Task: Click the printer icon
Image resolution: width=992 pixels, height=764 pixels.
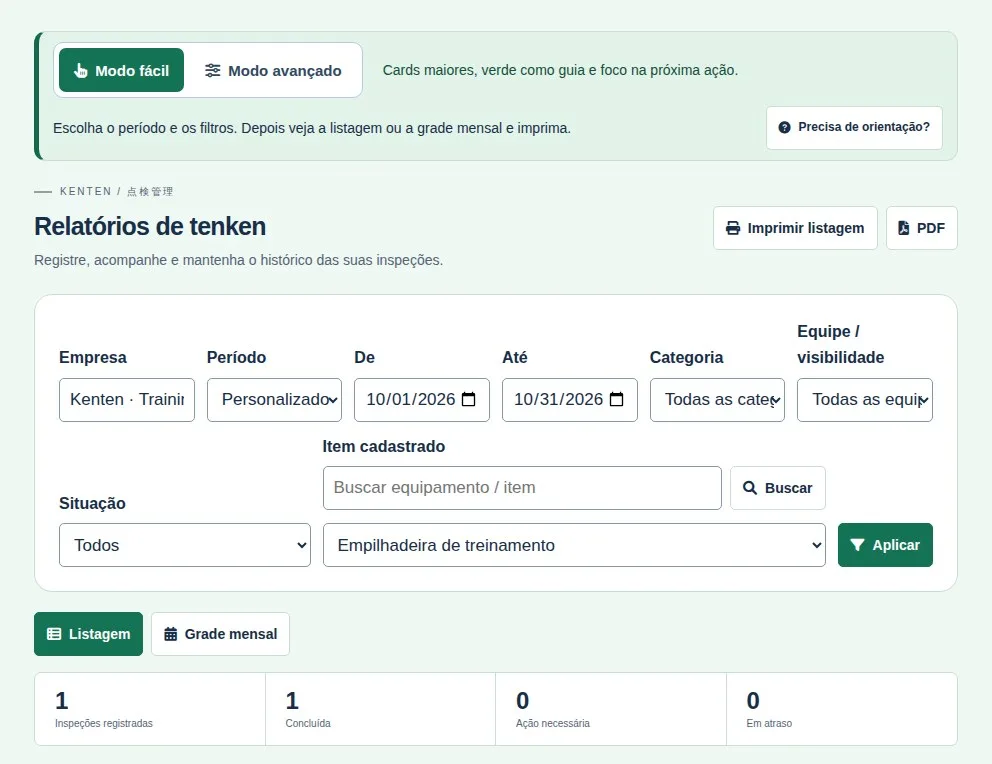Action: point(733,228)
